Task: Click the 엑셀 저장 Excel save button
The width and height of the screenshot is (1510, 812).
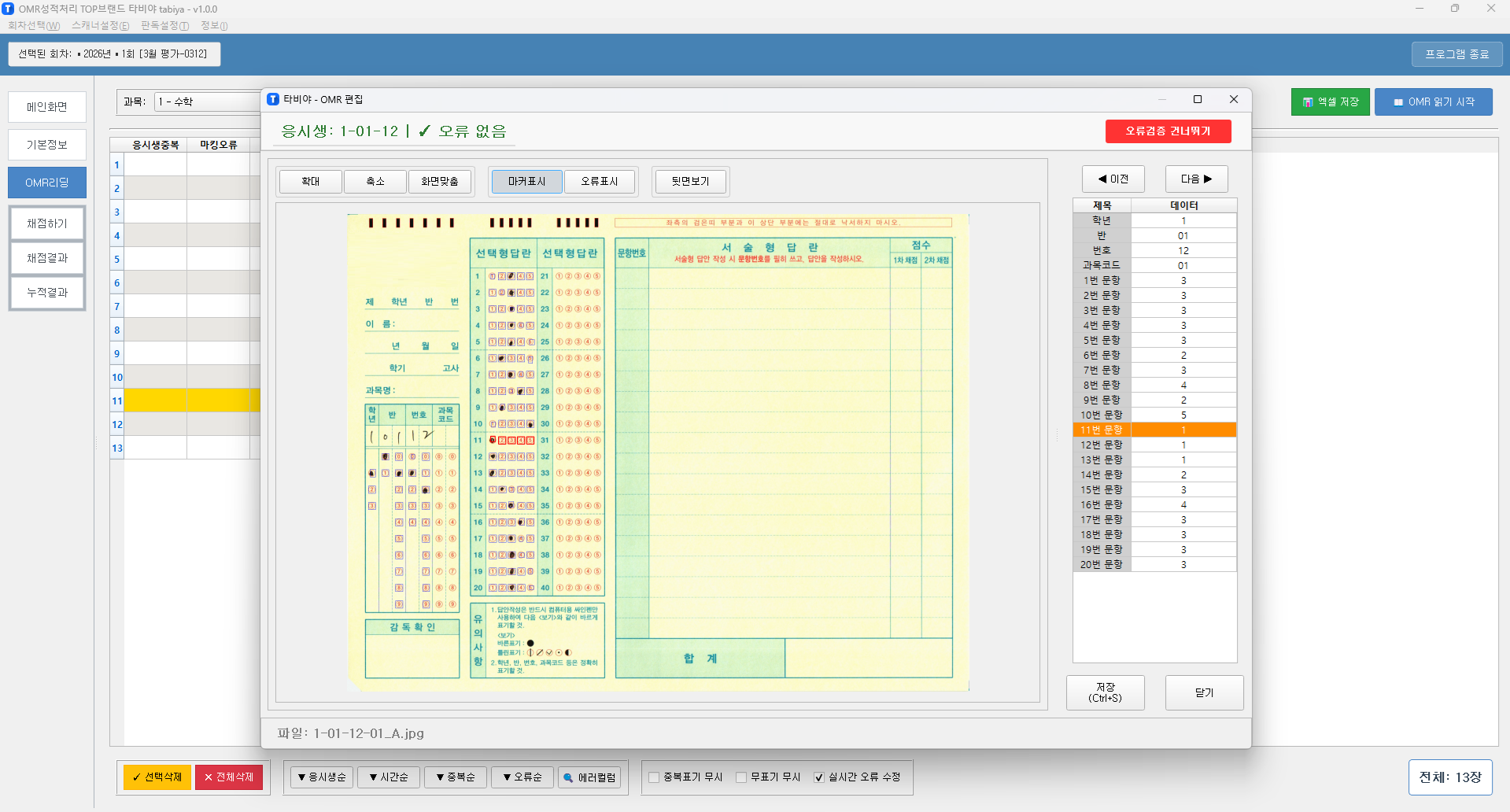Action: pyautogui.click(x=1330, y=102)
